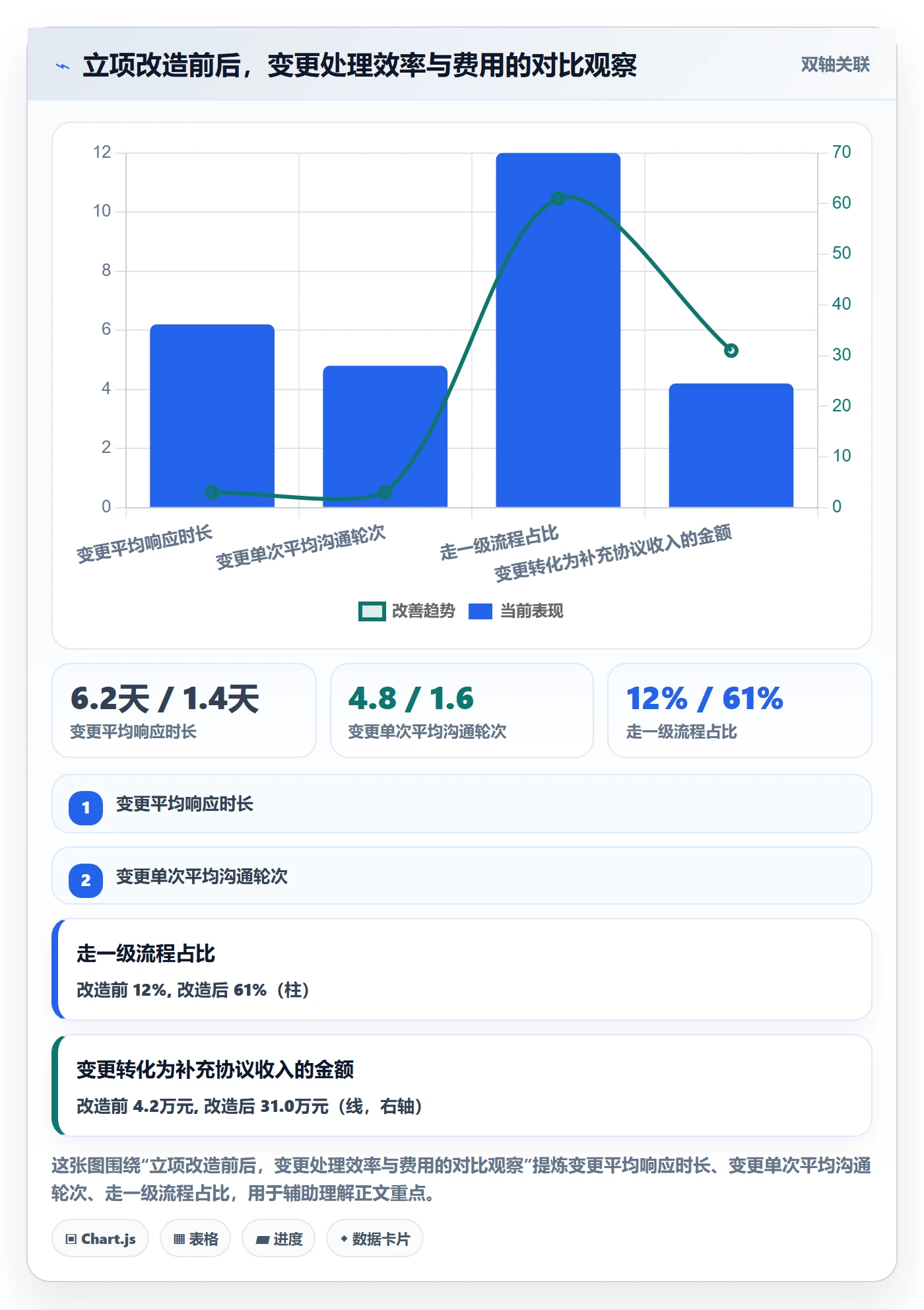
Task: Click the lightning bolt icon beside the title
Action: [x=63, y=66]
